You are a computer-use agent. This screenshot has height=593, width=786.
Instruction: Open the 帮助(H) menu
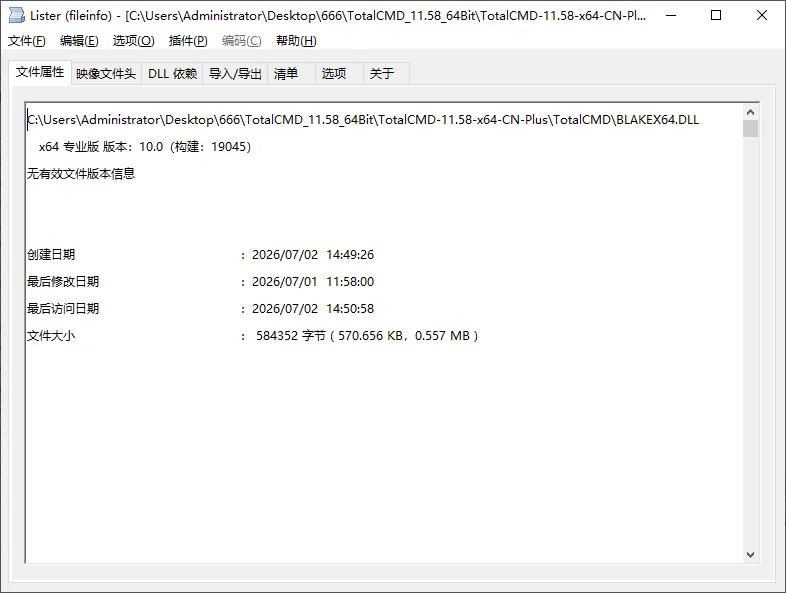[296, 41]
